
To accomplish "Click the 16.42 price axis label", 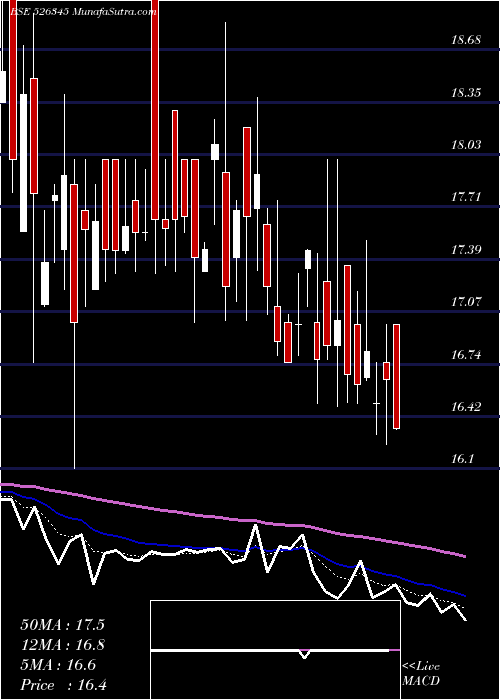I will coord(466,407).
